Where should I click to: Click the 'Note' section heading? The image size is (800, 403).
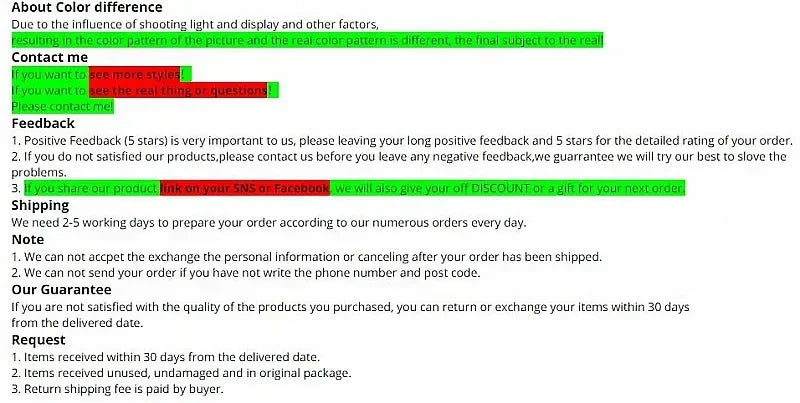point(28,240)
